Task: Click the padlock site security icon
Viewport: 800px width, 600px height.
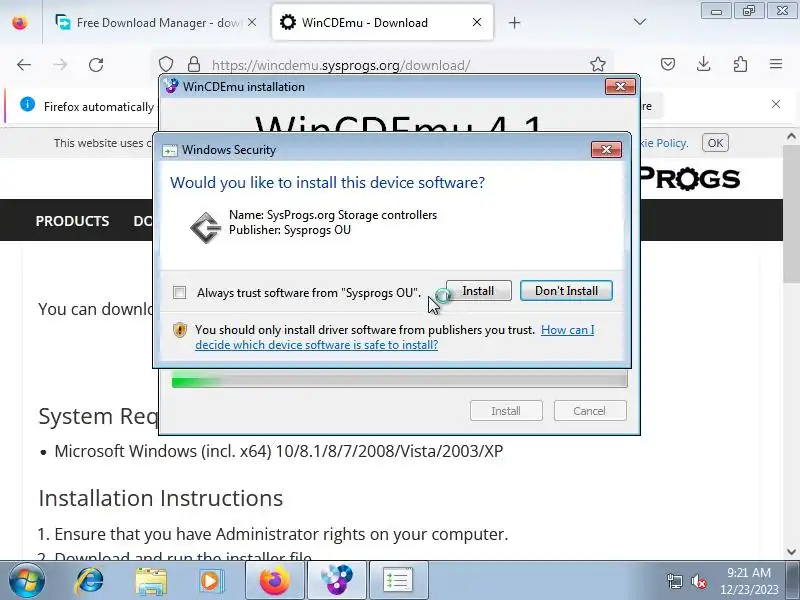Action: pyautogui.click(x=194, y=64)
